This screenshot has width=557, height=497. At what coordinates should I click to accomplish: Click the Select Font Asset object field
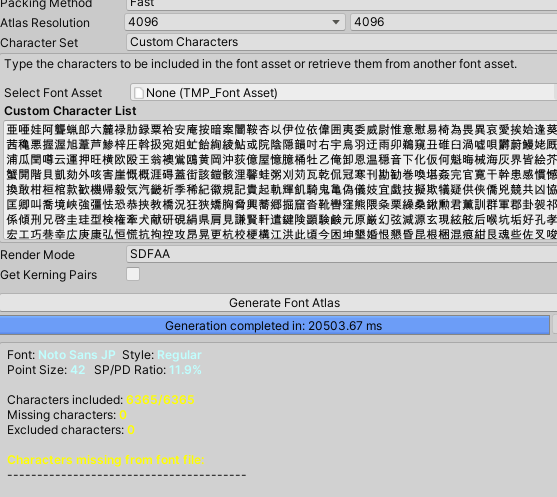[x=343, y=93]
